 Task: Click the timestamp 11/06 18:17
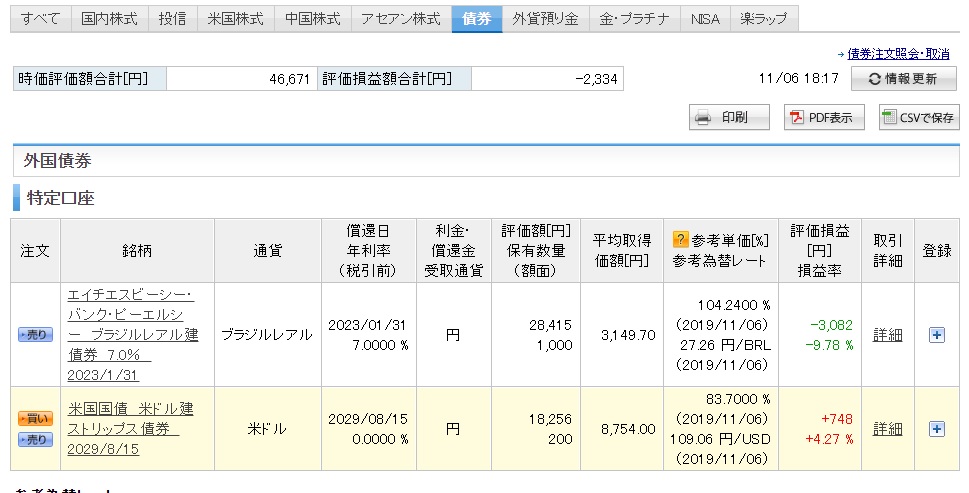pos(798,78)
